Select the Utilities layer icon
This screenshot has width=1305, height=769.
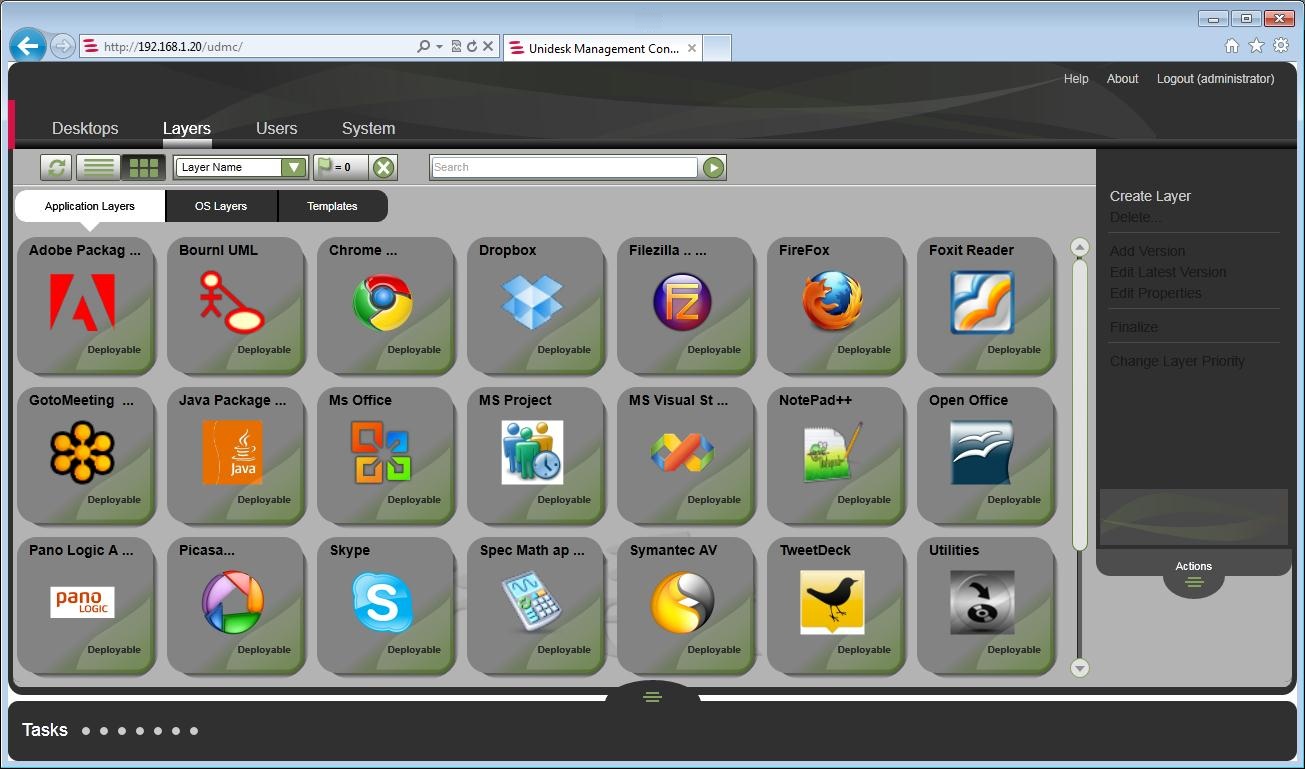coord(982,602)
